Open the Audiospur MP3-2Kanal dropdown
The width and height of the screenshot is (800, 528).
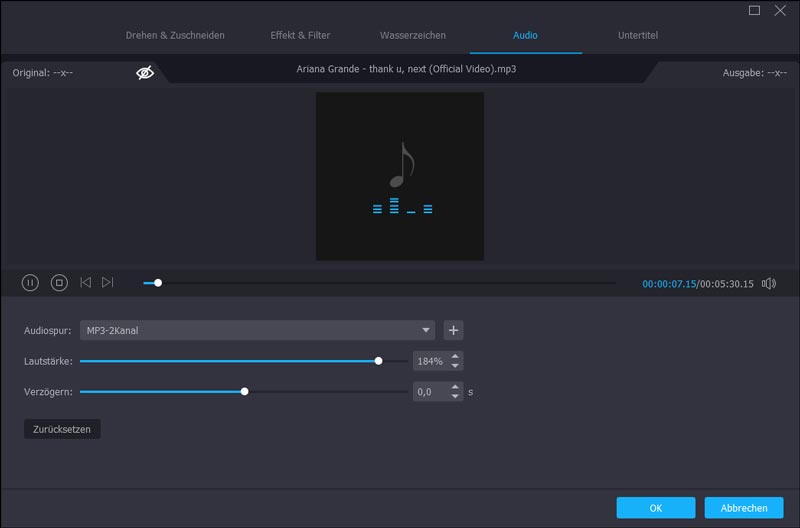(x=258, y=330)
